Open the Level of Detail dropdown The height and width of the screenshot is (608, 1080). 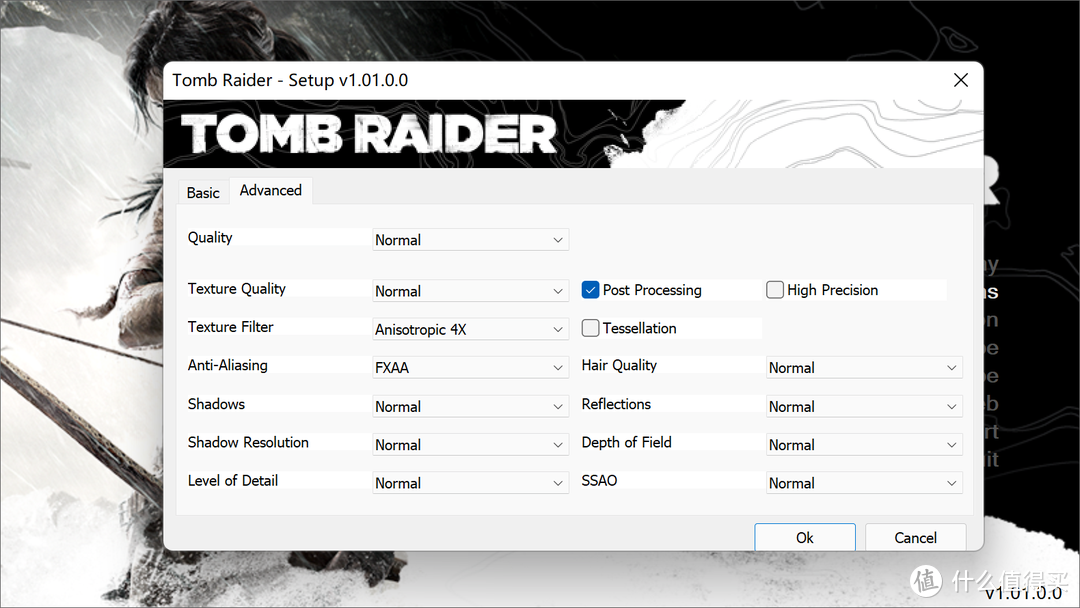pos(470,483)
